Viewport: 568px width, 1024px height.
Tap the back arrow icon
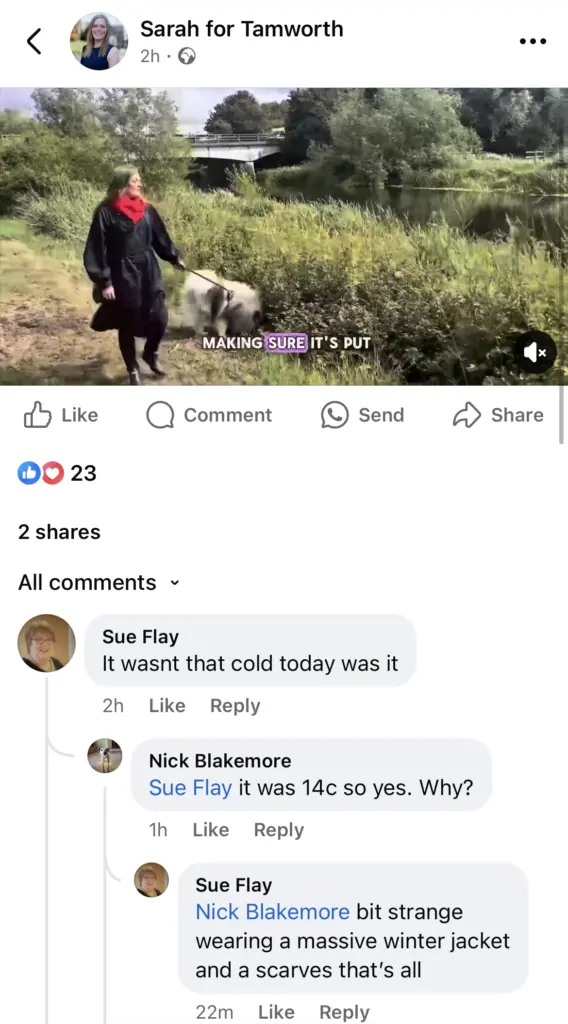[34, 41]
